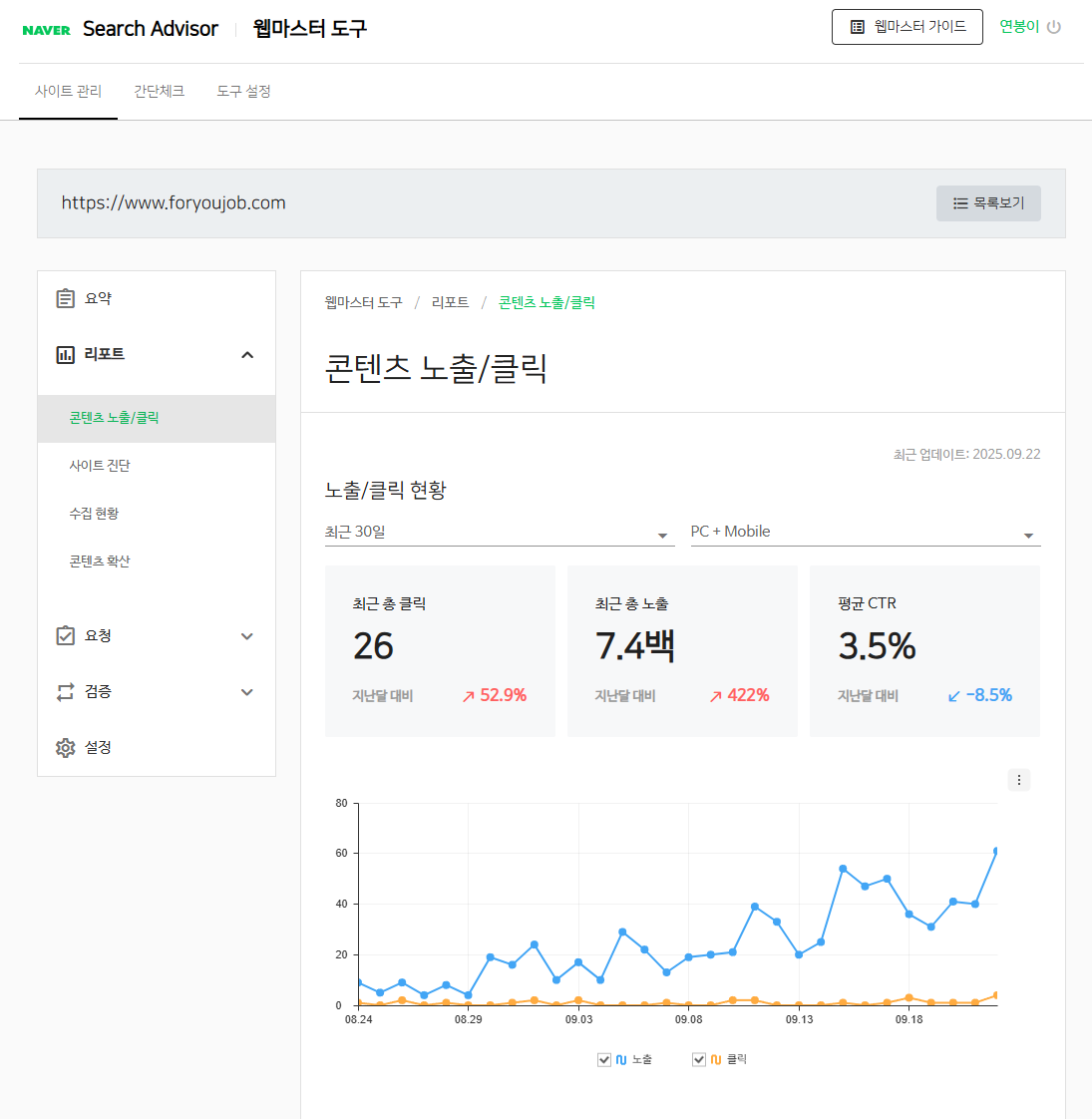Click the 설정 gear icon
This screenshot has height=1119, width=1092.
pos(66,747)
